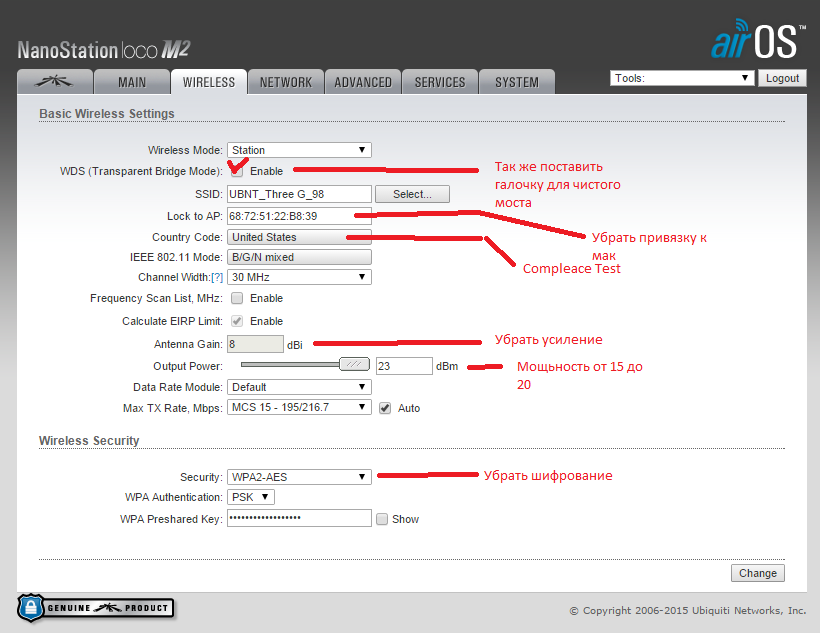Screen dimensions: 820x633
Task: Click the Lock to AP field
Action: pos(299,216)
